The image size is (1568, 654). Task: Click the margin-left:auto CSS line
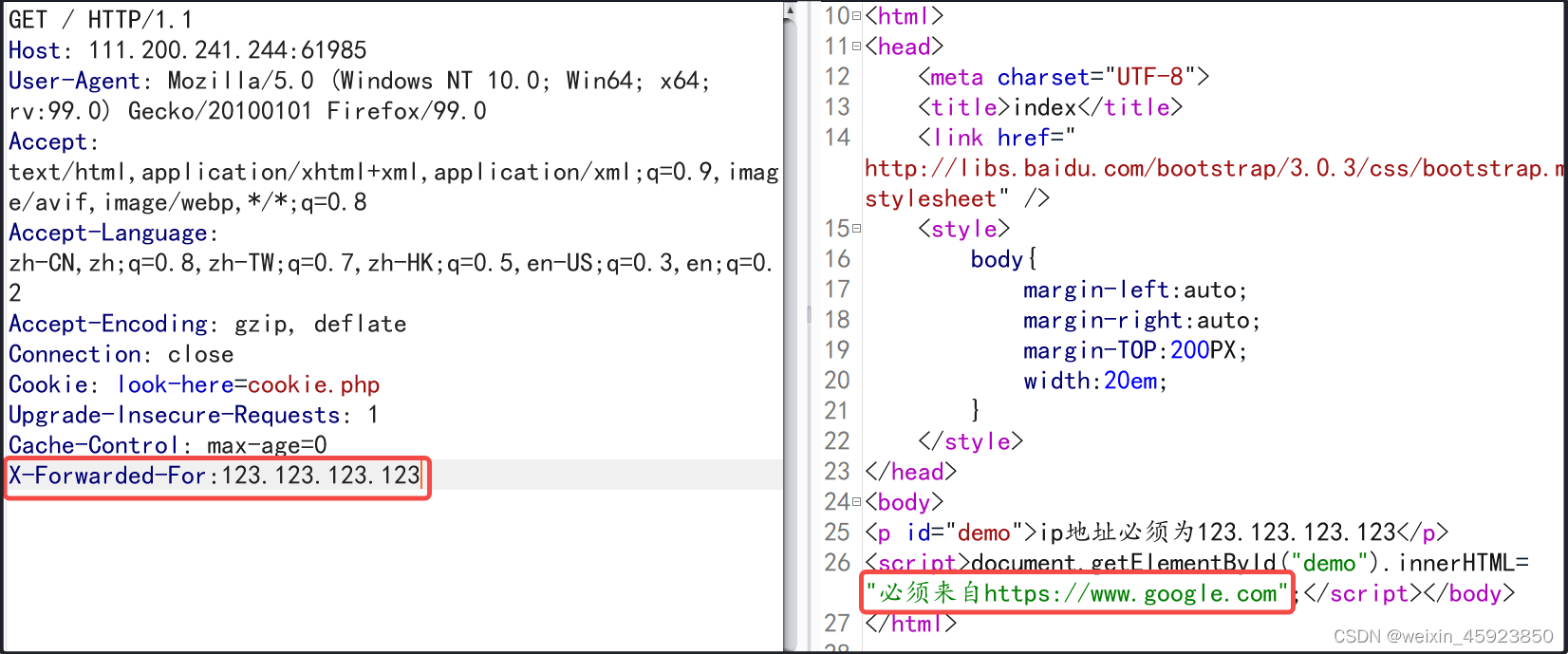coord(1135,290)
